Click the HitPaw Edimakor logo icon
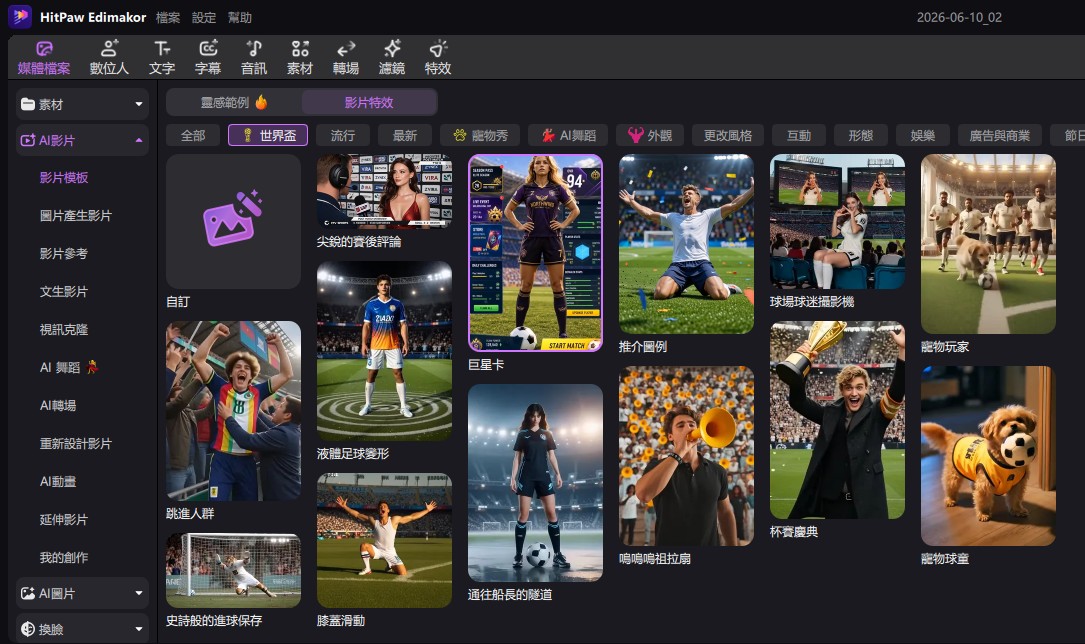1085x644 pixels. pos(20,17)
